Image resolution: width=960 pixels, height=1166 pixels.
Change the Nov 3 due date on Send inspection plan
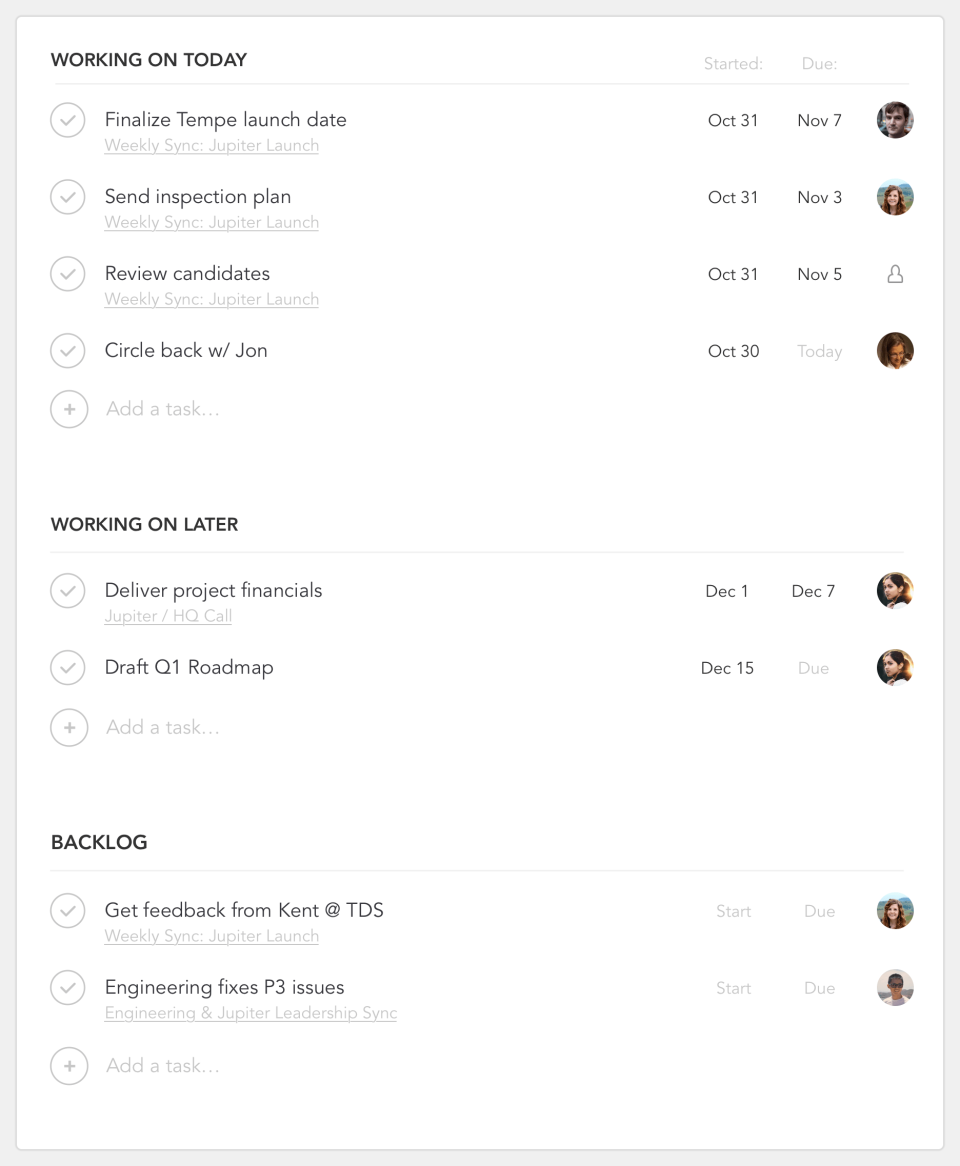tap(819, 197)
